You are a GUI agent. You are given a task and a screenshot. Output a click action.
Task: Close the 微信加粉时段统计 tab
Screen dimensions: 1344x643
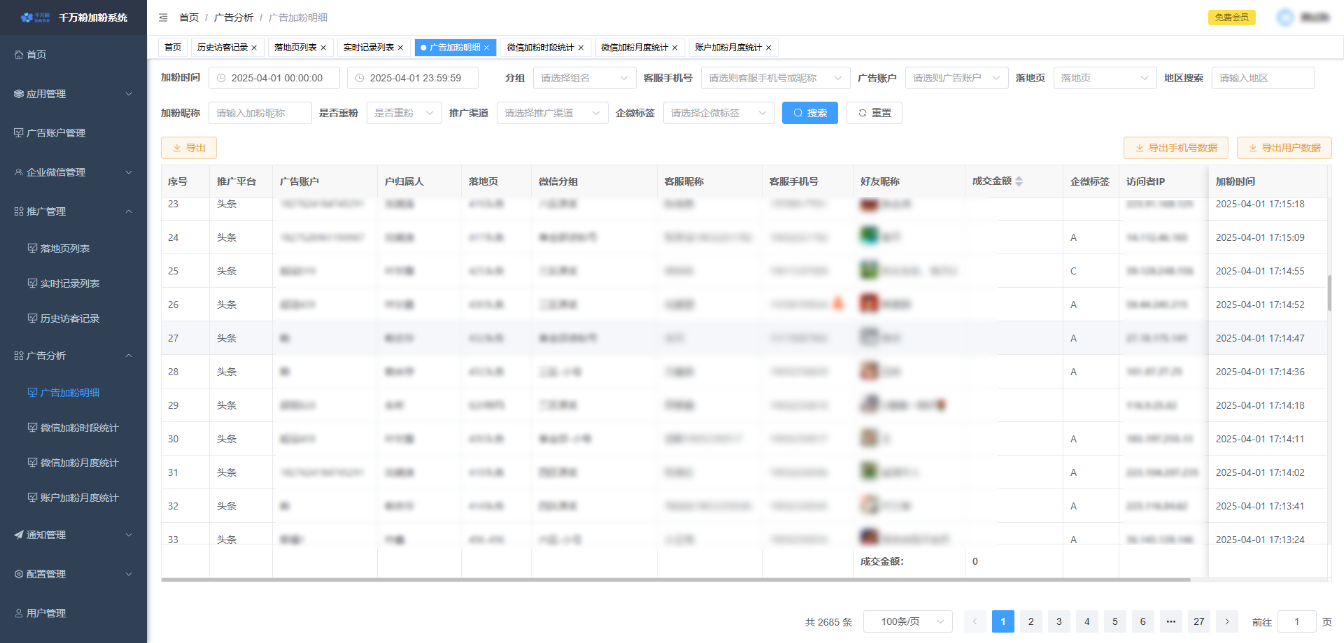(x=581, y=48)
